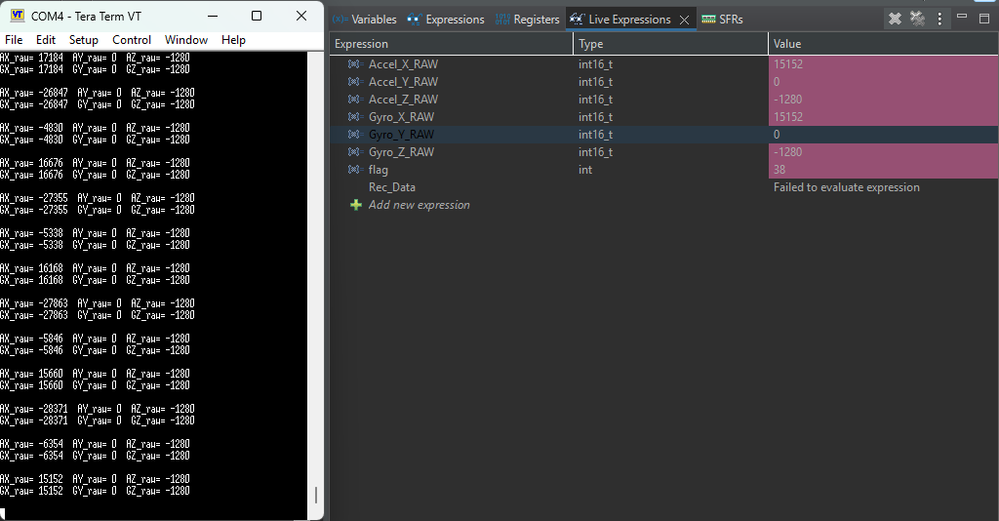Click Accel_Z_RAW value -1280

[787, 99]
